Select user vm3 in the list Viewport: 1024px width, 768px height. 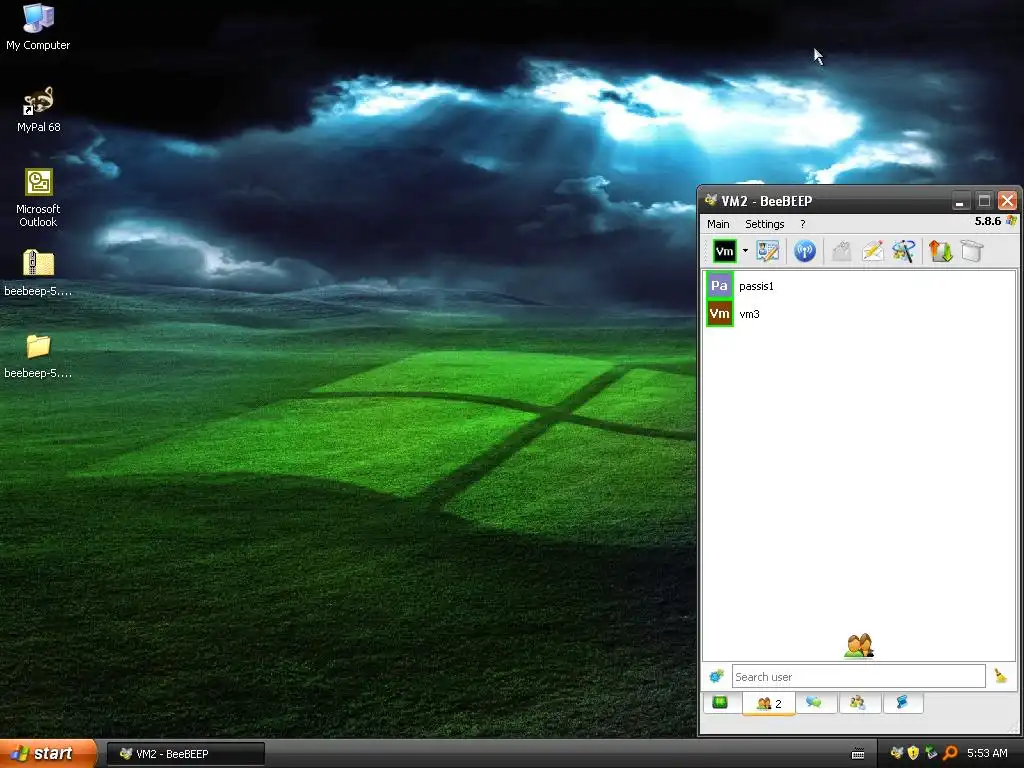[x=859, y=313]
